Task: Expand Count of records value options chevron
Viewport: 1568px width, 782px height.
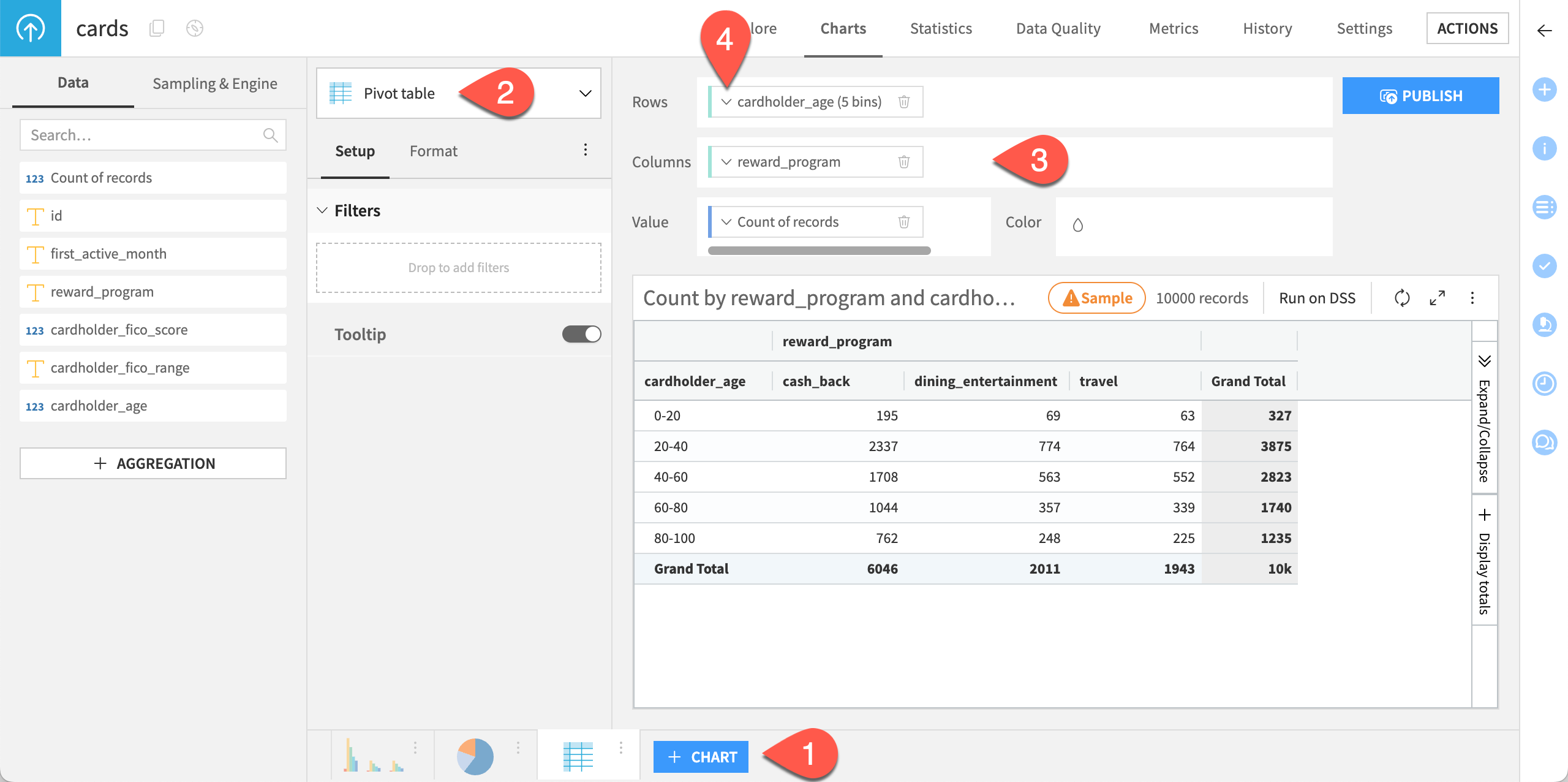Action: 726,222
